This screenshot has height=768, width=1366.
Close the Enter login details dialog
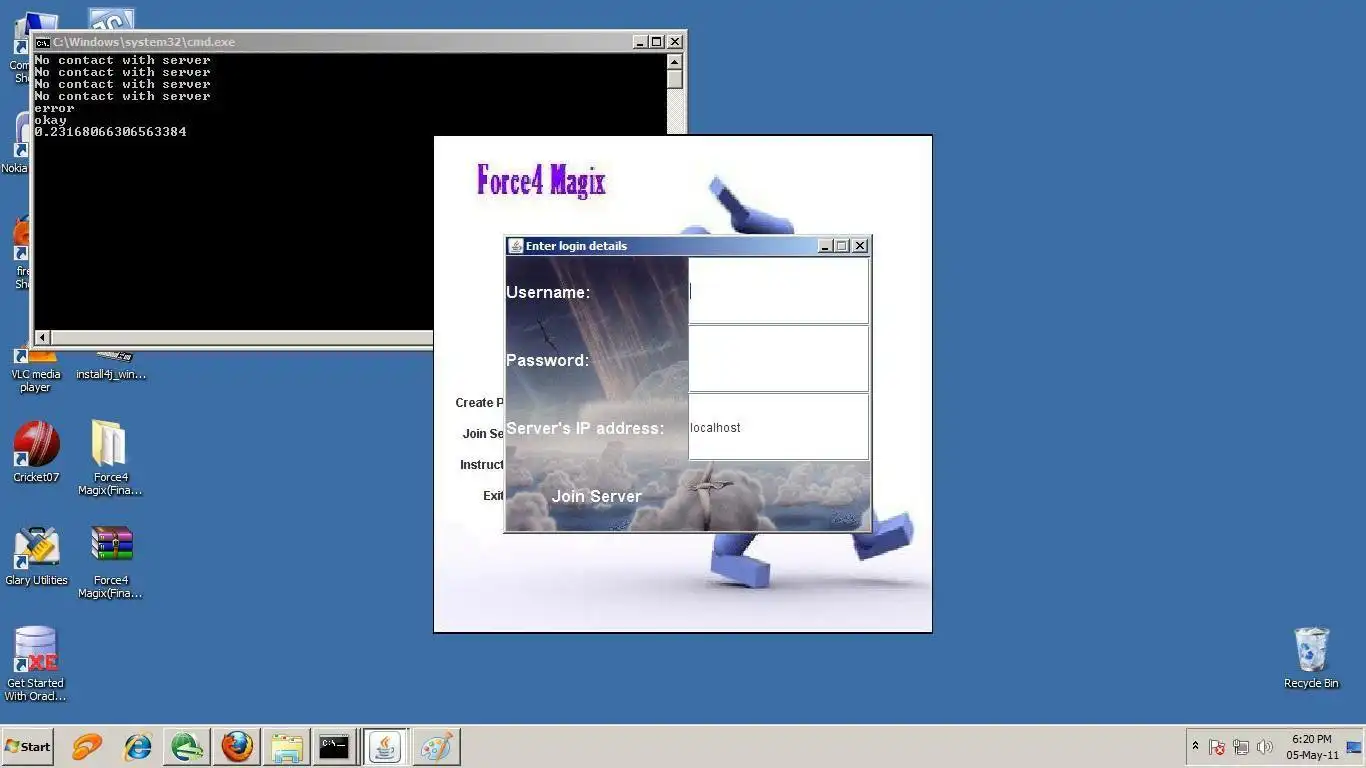pos(860,246)
